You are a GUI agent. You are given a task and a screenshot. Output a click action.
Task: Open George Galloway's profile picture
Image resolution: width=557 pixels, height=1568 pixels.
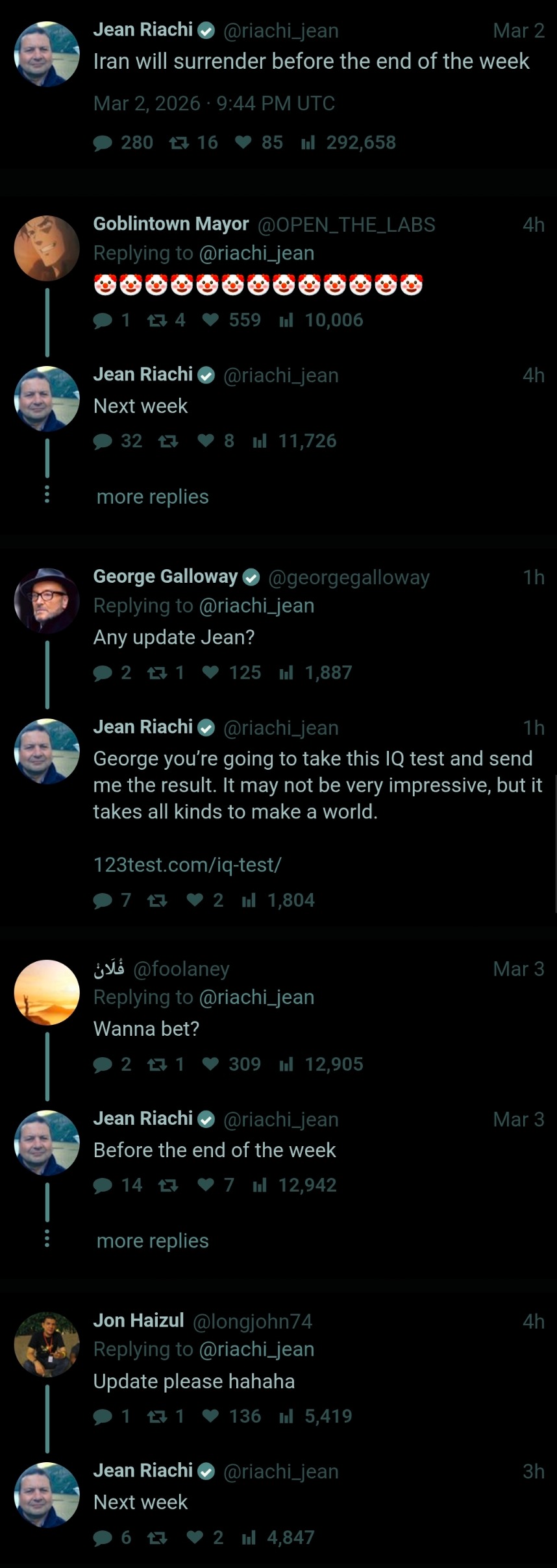47,601
